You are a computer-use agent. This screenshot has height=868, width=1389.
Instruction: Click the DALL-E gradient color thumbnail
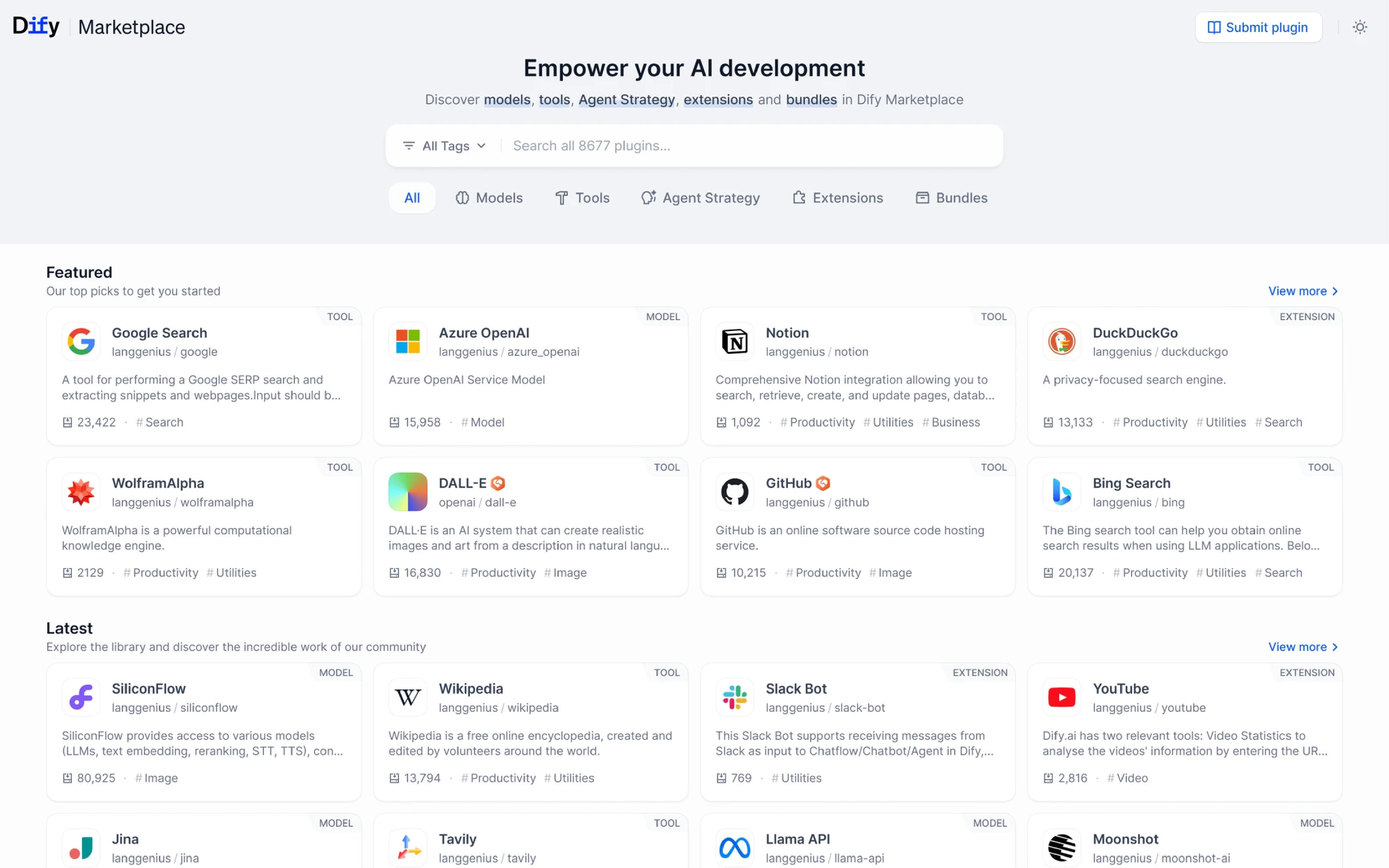407,492
